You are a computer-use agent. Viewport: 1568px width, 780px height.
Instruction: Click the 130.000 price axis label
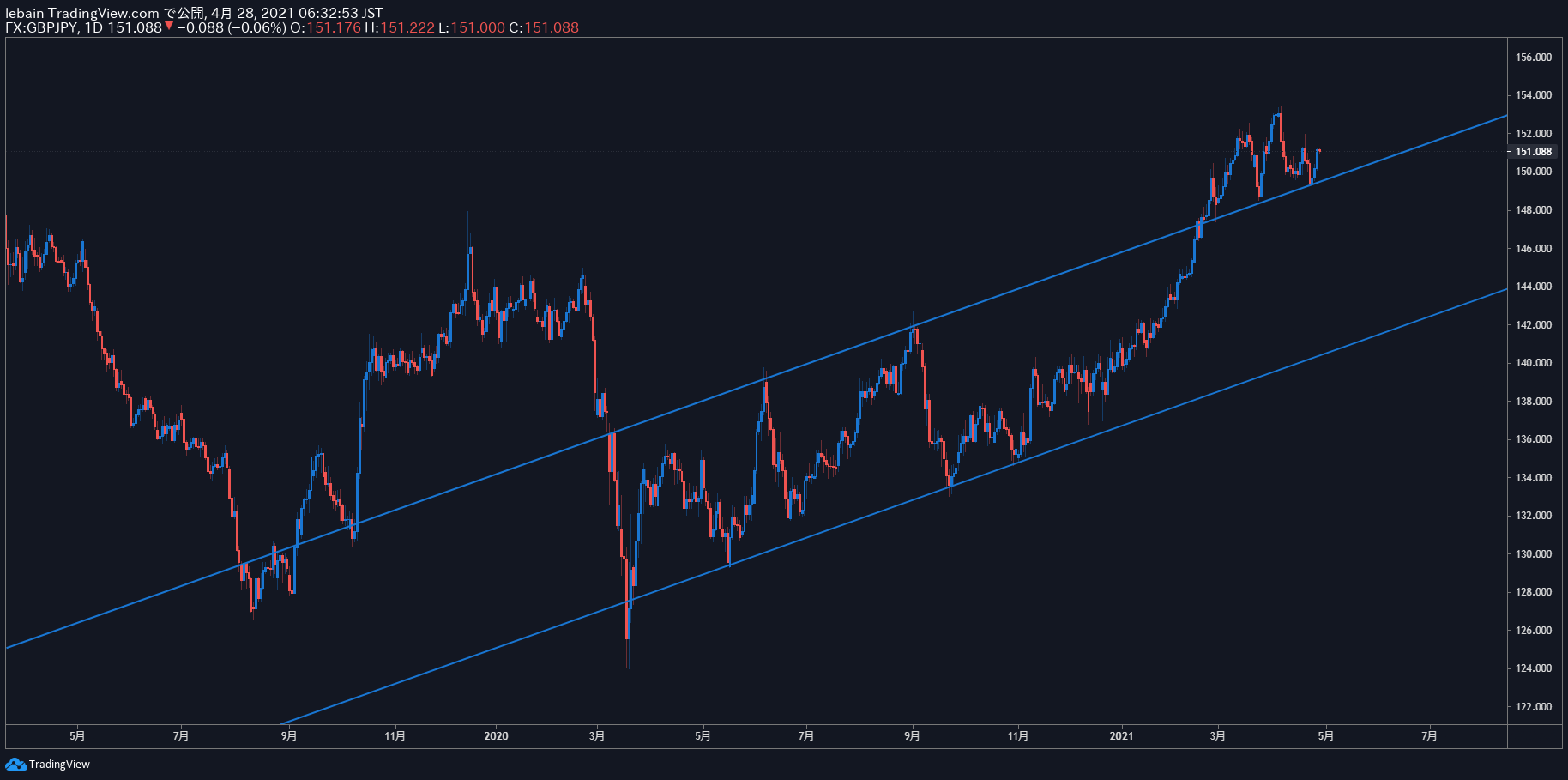click(x=1533, y=554)
